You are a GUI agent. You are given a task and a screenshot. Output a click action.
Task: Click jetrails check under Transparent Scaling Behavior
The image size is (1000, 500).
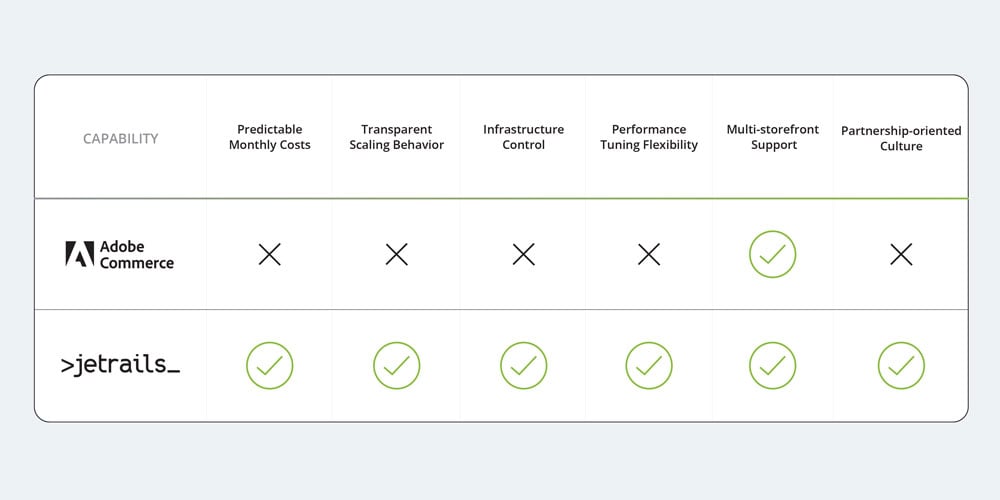click(x=397, y=366)
